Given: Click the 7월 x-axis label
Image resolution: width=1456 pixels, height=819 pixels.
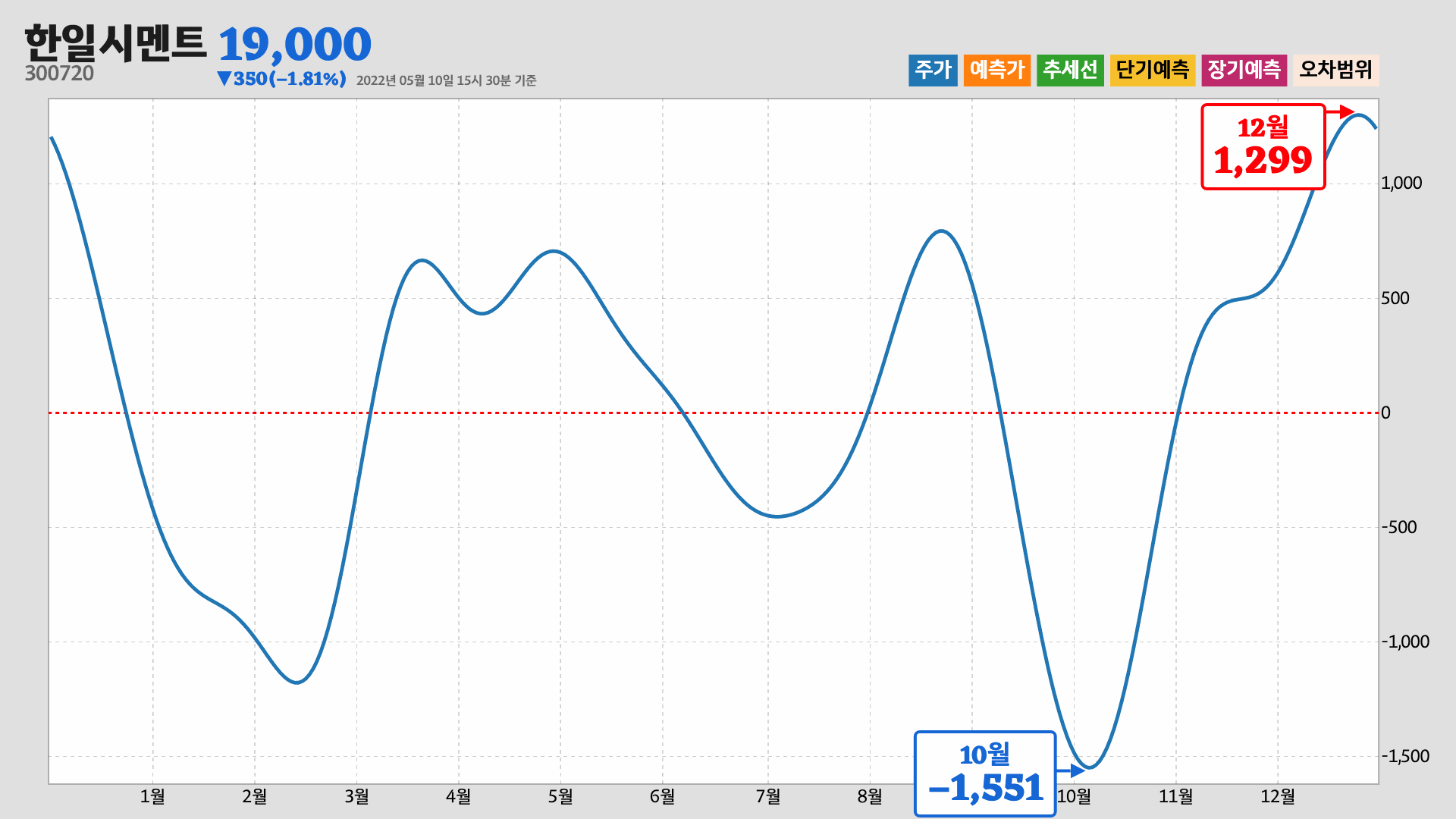Looking at the screenshot, I should (x=768, y=796).
